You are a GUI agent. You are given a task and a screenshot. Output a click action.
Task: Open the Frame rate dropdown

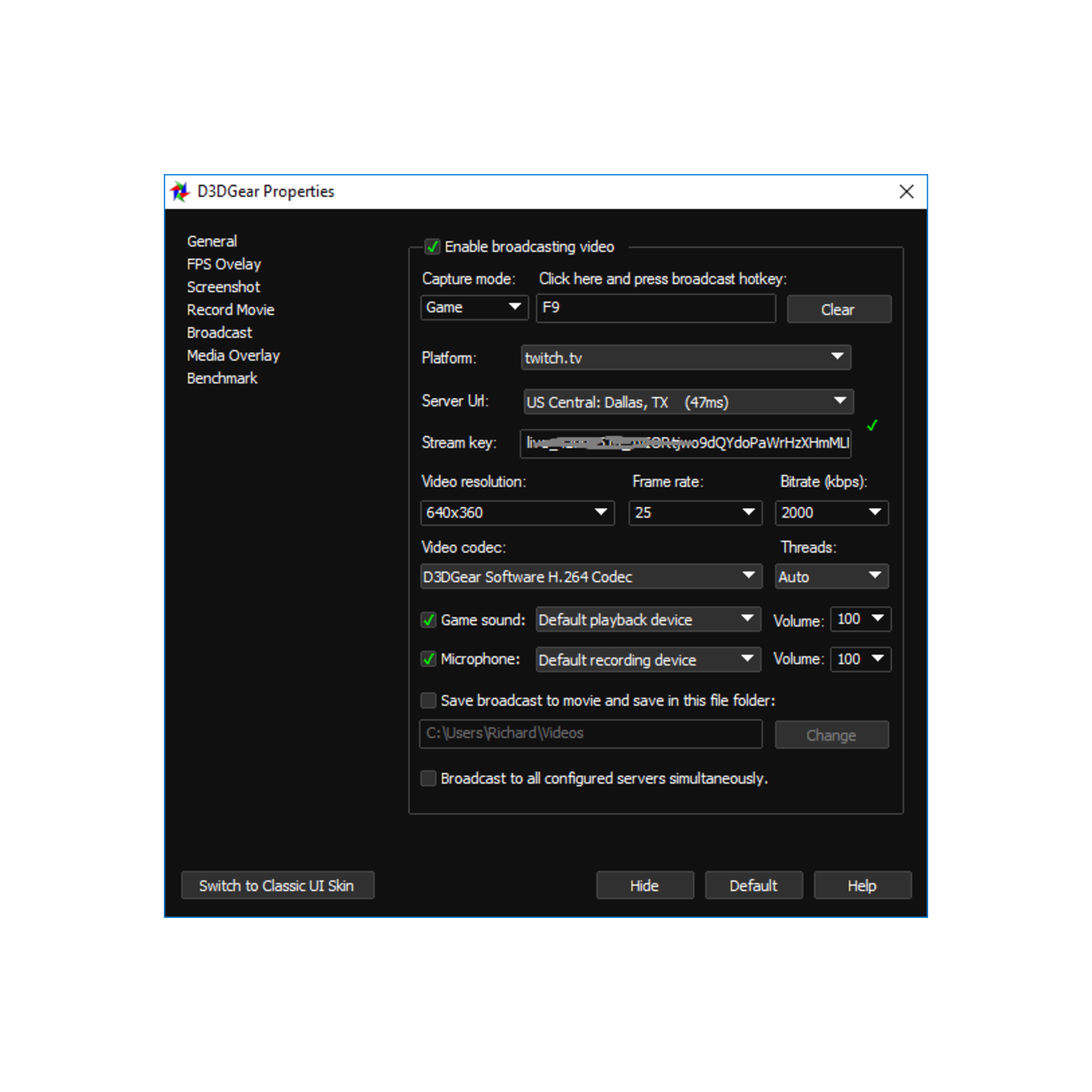tap(694, 513)
